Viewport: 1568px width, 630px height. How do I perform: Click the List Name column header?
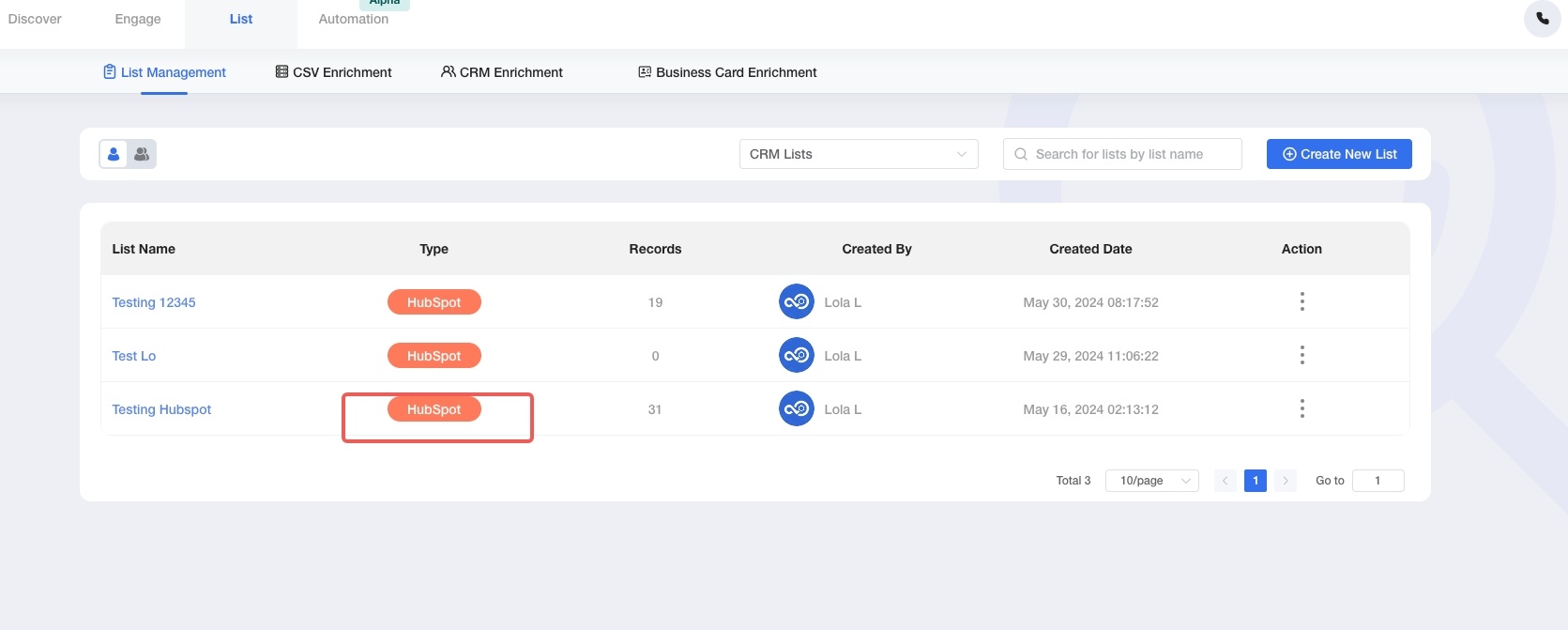pyautogui.click(x=144, y=249)
